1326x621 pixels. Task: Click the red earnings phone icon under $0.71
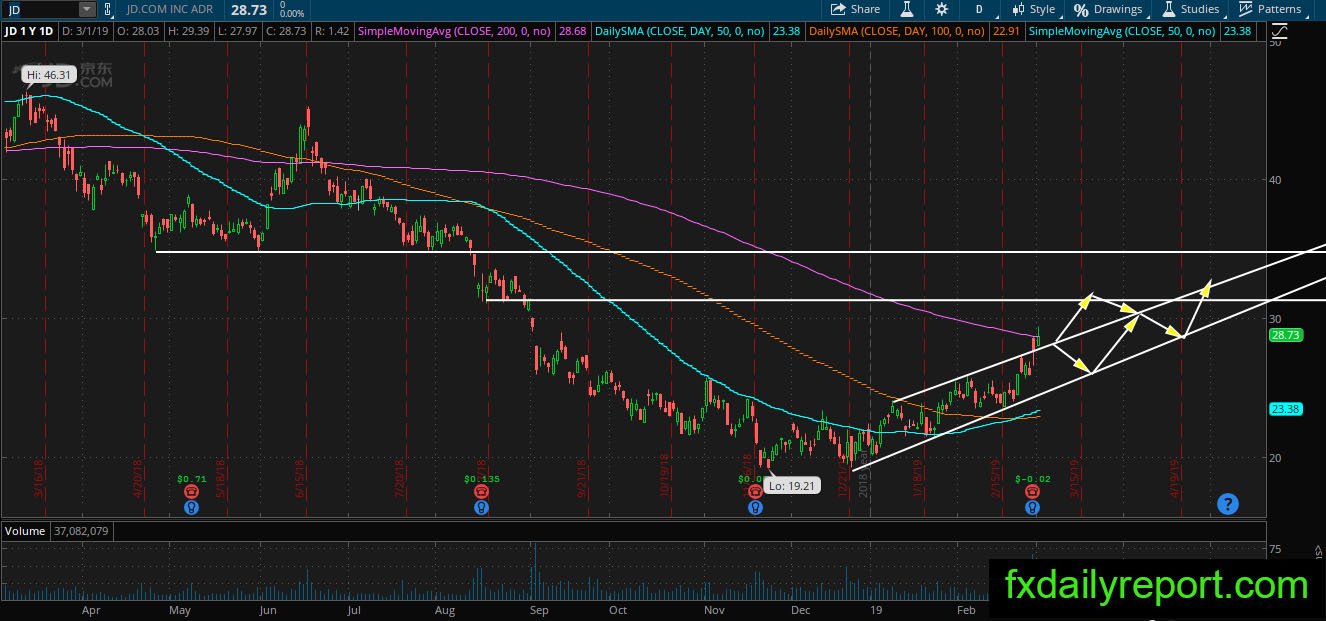pos(190,493)
